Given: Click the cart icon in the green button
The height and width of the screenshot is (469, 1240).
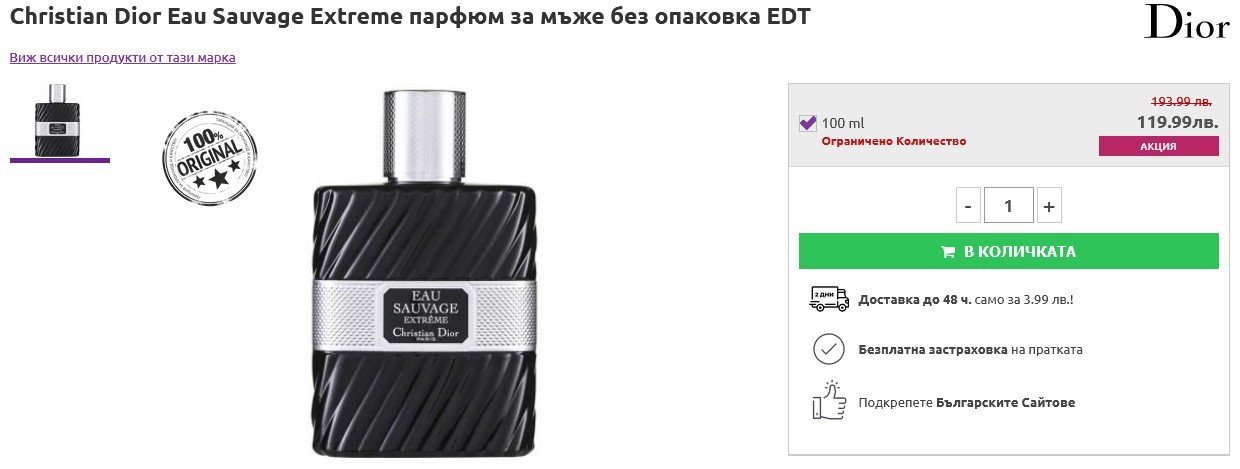Looking at the screenshot, I should [x=948, y=252].
